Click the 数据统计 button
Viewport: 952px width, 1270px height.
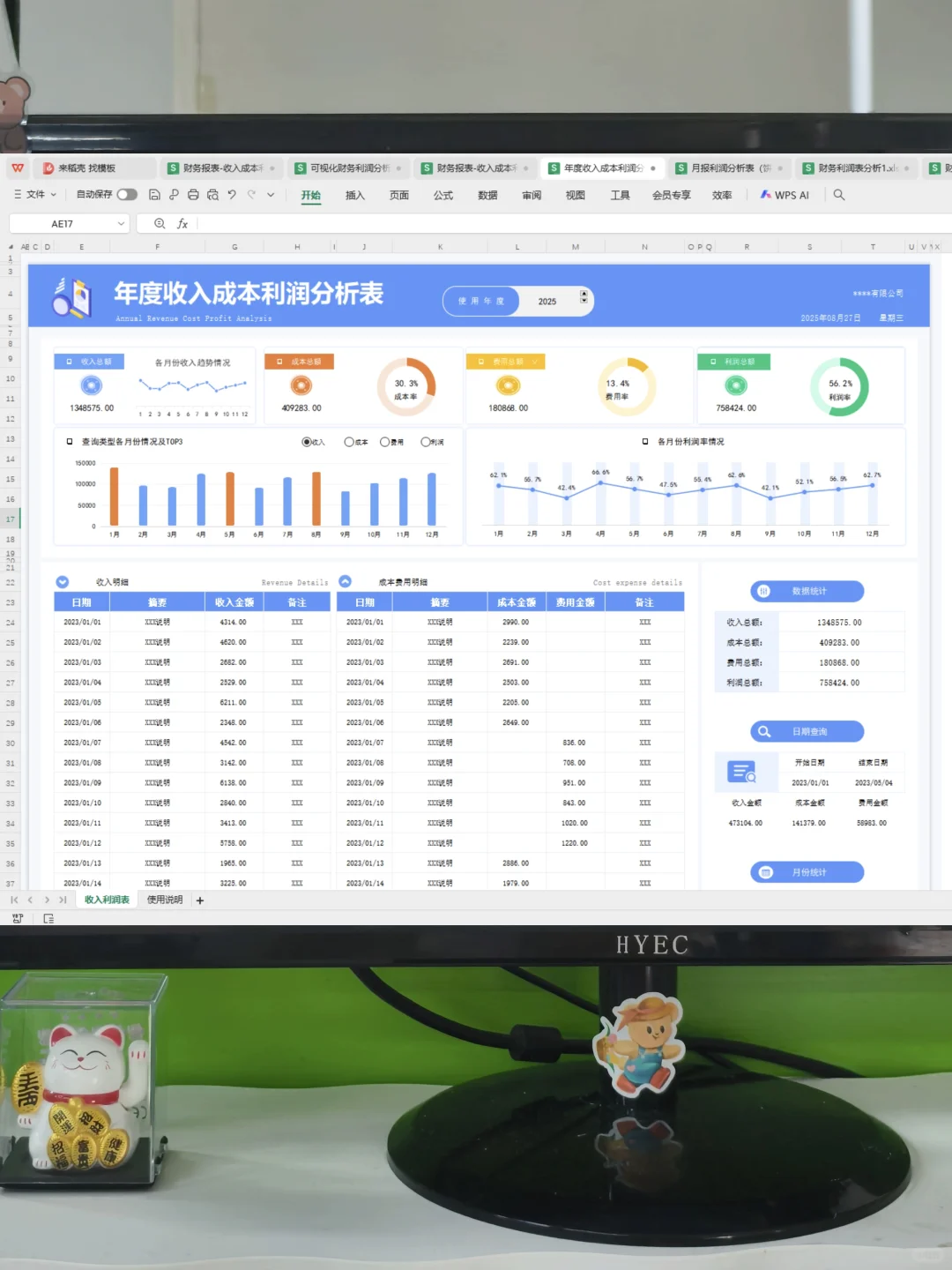click(x=807, y=591)
